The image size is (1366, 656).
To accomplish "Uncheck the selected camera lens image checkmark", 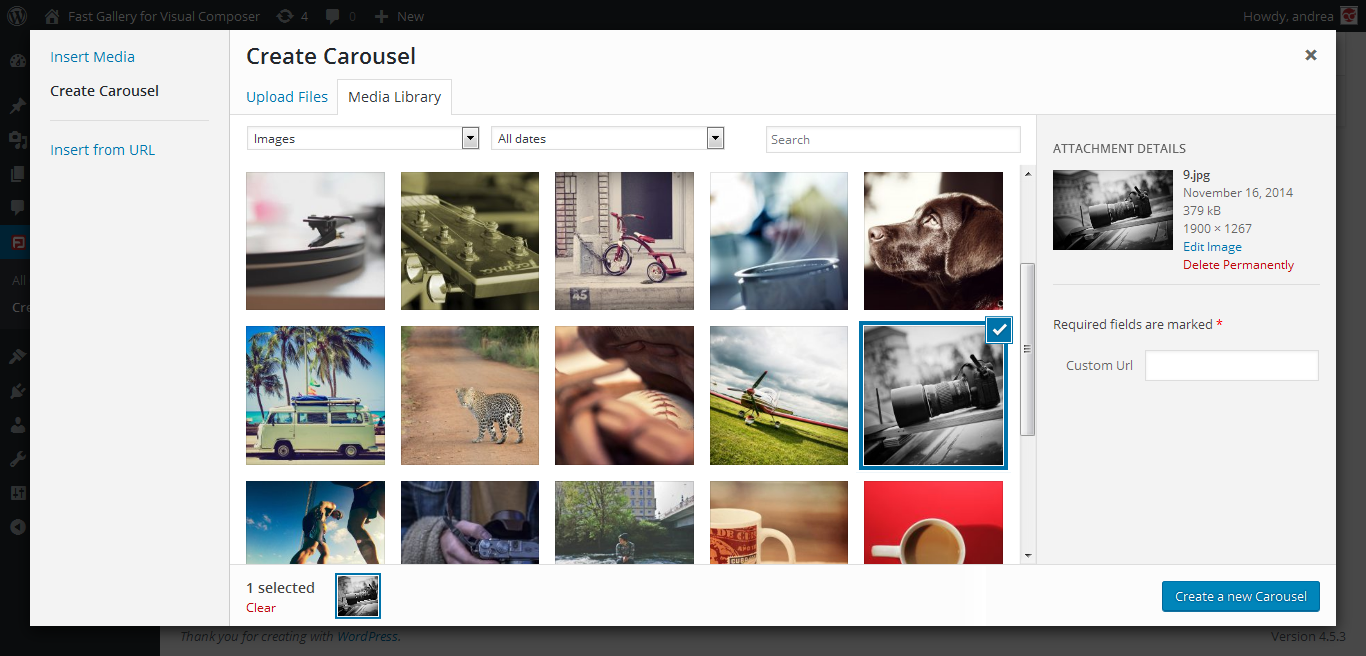I will tap(998, 330).
